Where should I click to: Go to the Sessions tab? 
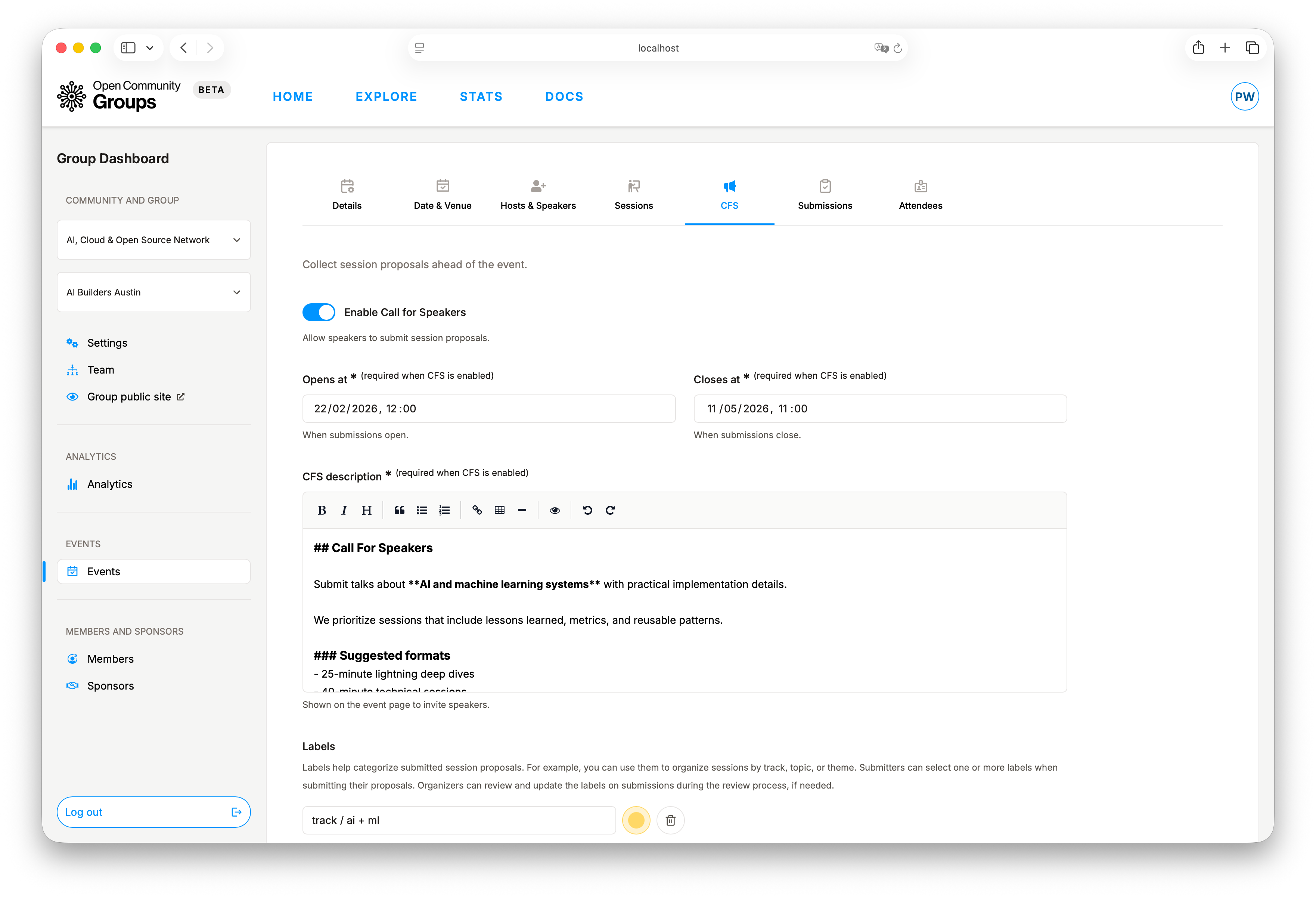(634, 195)
